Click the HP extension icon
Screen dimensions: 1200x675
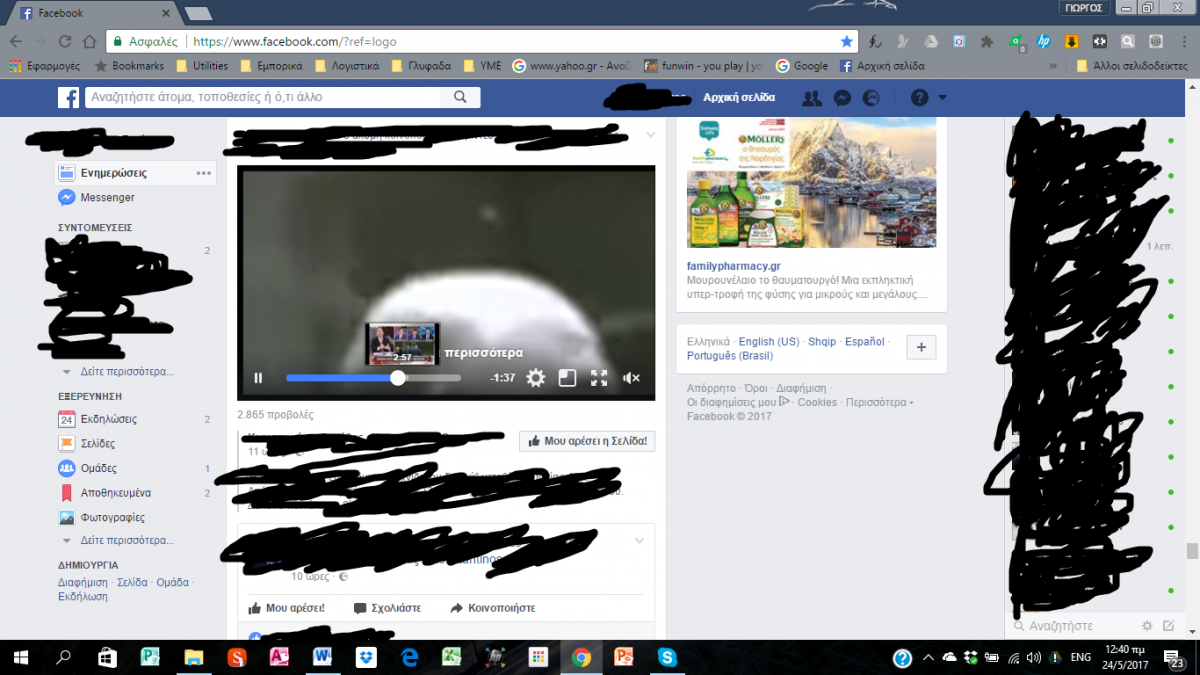(x=1043, y=42)
